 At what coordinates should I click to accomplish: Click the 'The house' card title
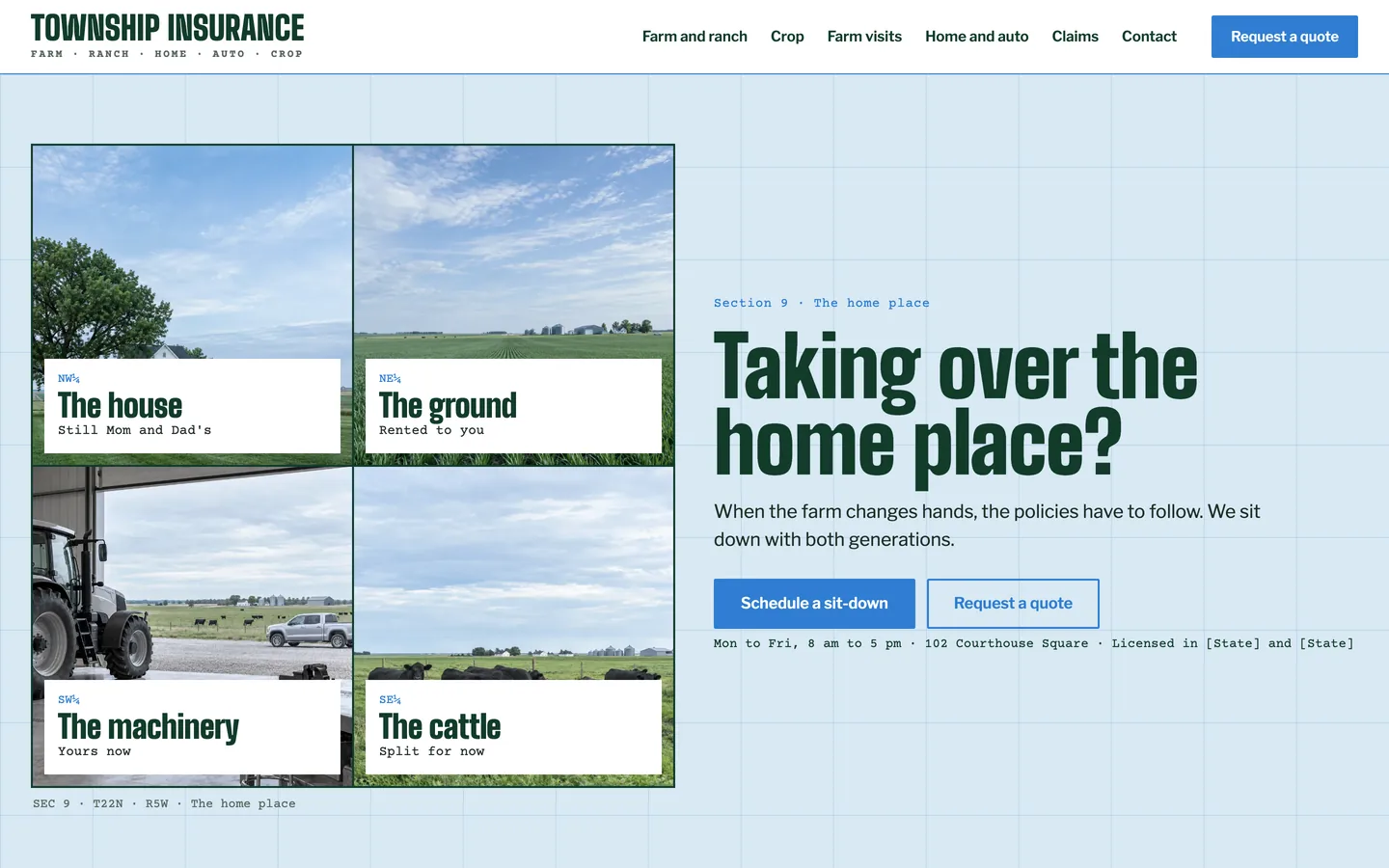[x=120, y=406]
